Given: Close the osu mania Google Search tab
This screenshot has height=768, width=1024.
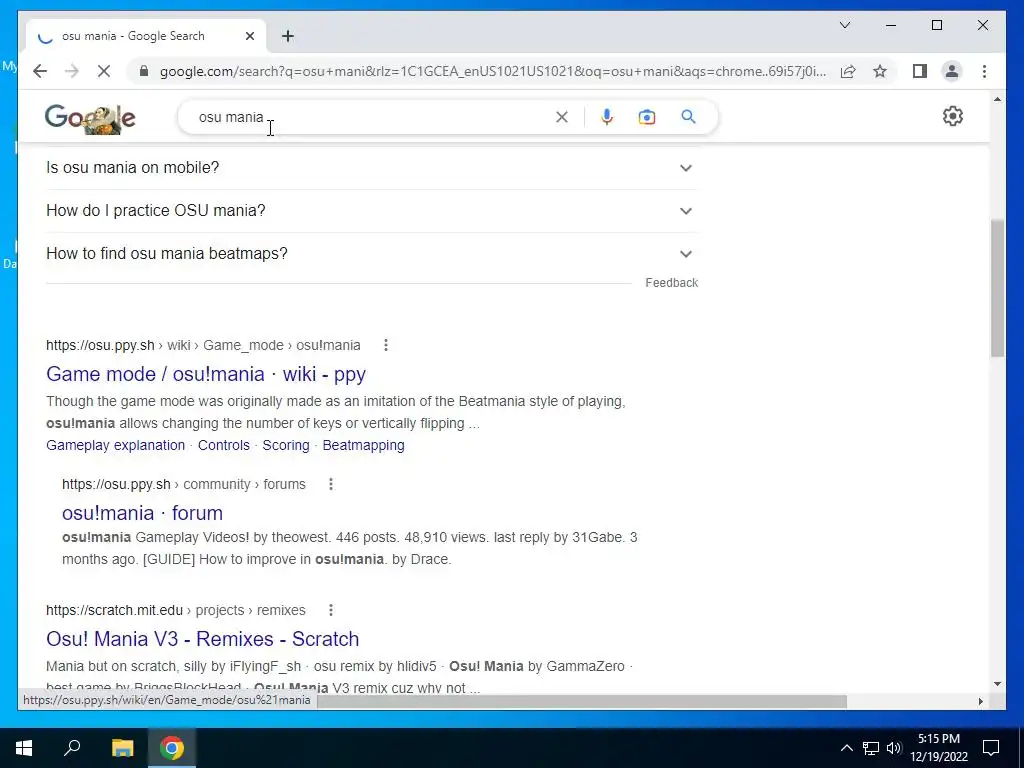Looking at the screenshot, I should click(x=249, y=36).
